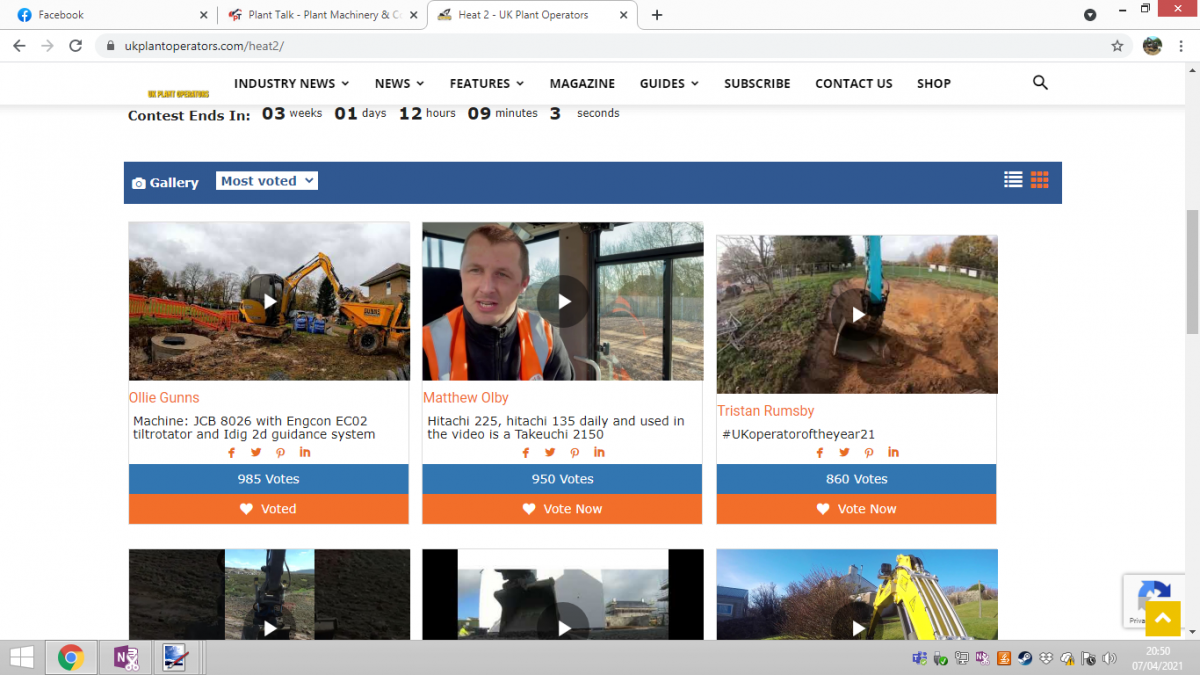This screenshot has height=675, width=1200.
Task: Switch to the Plant Talk tab
Action: pyautogui.click(x=322, y=15)
